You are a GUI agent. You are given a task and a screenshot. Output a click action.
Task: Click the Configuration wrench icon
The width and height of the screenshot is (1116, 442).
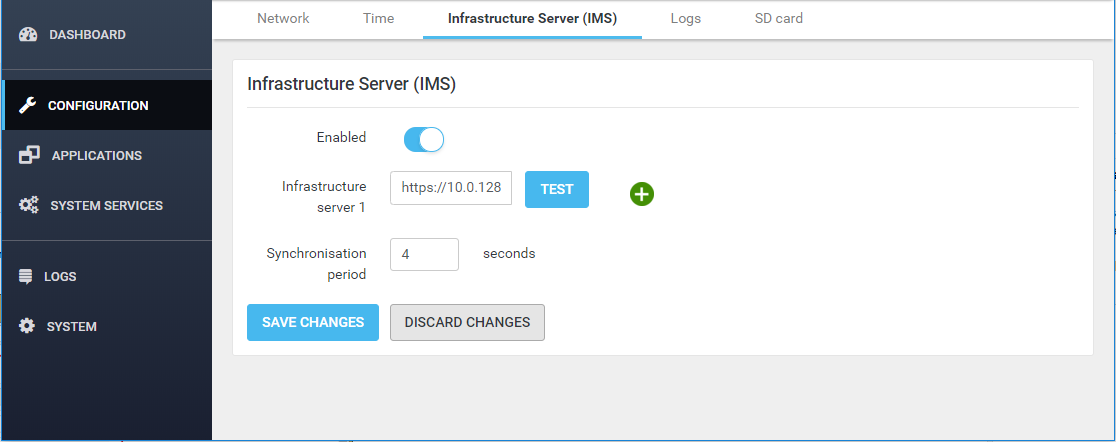(28, 106)
